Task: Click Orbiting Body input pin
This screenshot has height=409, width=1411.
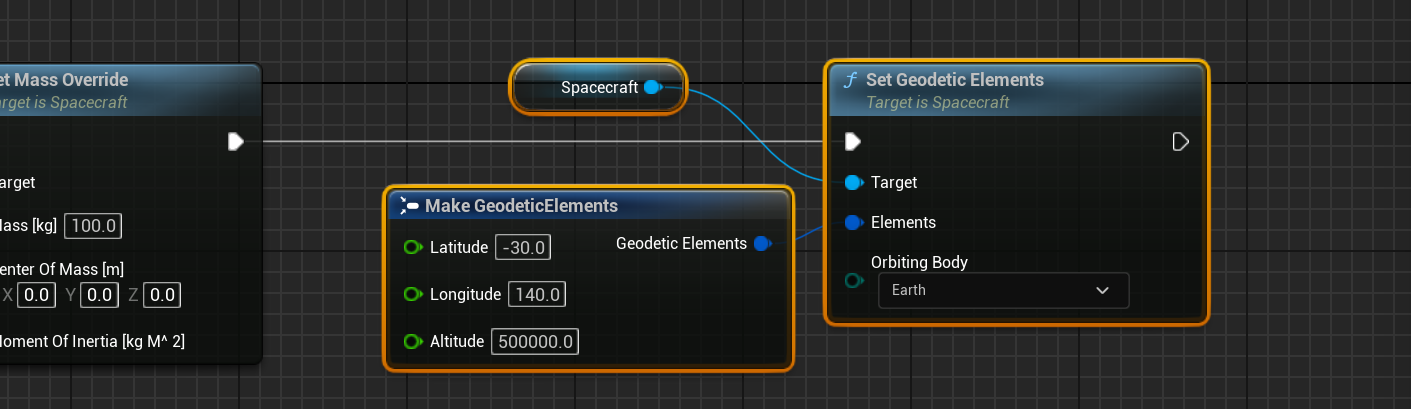Action: 852,281
